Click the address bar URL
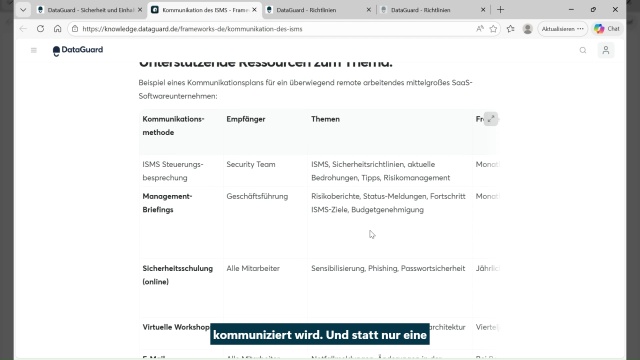 [x=192, y=29]
